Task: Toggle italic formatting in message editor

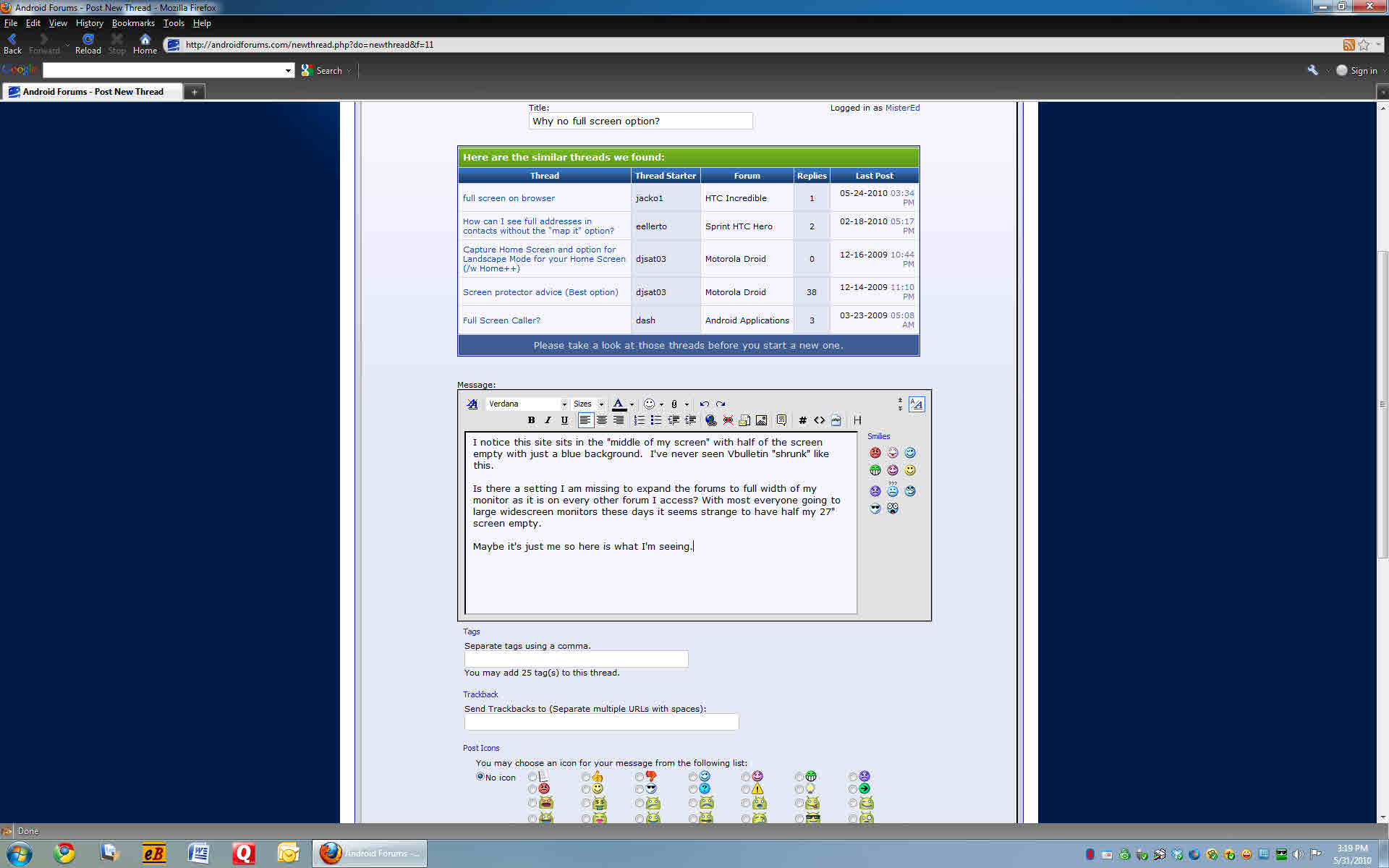Action: (x=548, y=420)
